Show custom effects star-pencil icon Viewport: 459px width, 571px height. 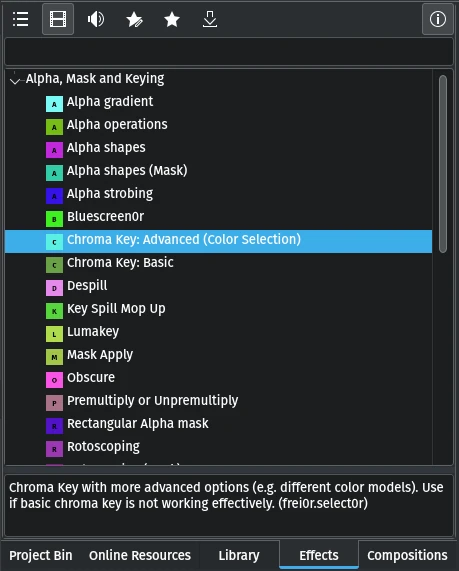134,19
